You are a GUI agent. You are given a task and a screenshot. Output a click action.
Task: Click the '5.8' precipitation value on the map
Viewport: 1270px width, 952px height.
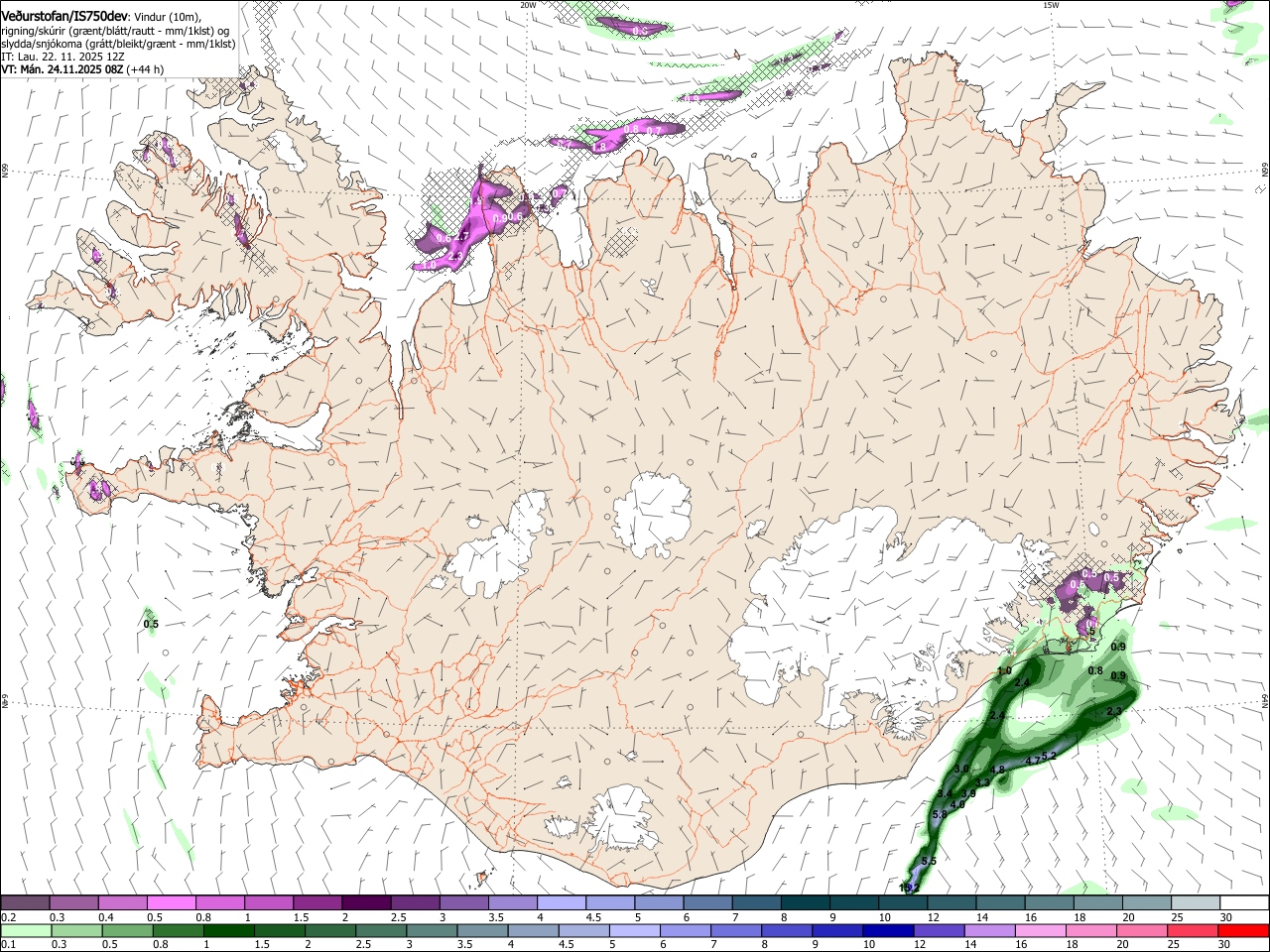click(941, 814)
